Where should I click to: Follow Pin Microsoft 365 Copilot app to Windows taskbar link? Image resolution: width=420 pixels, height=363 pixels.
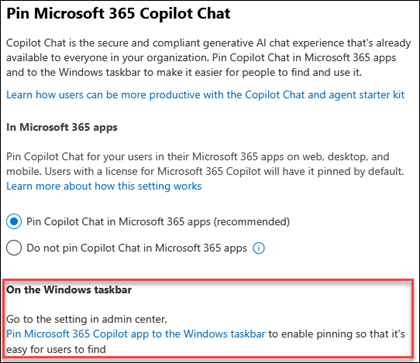(x=136, y=334)
